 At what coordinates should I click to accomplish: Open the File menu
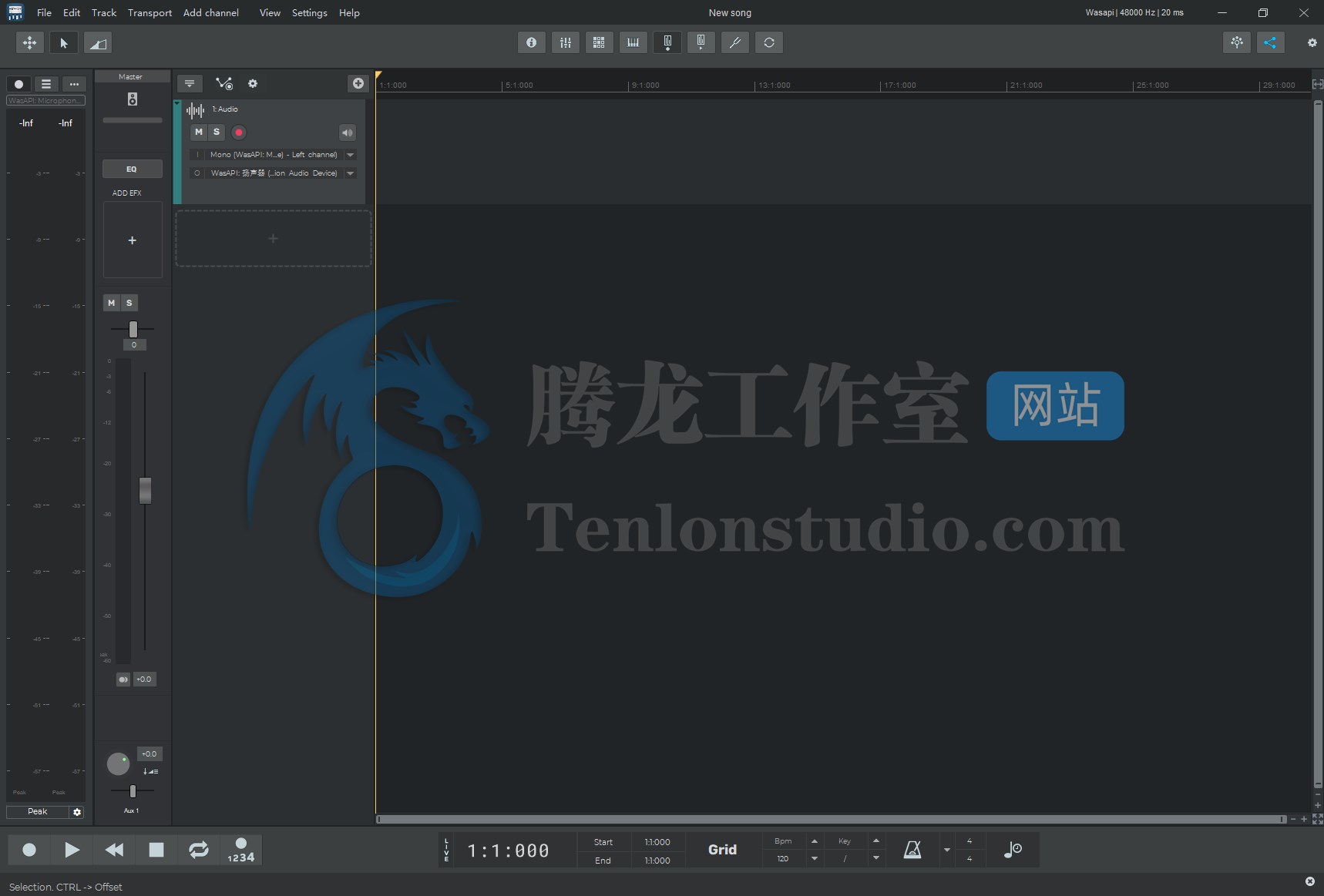pos(44,12)
